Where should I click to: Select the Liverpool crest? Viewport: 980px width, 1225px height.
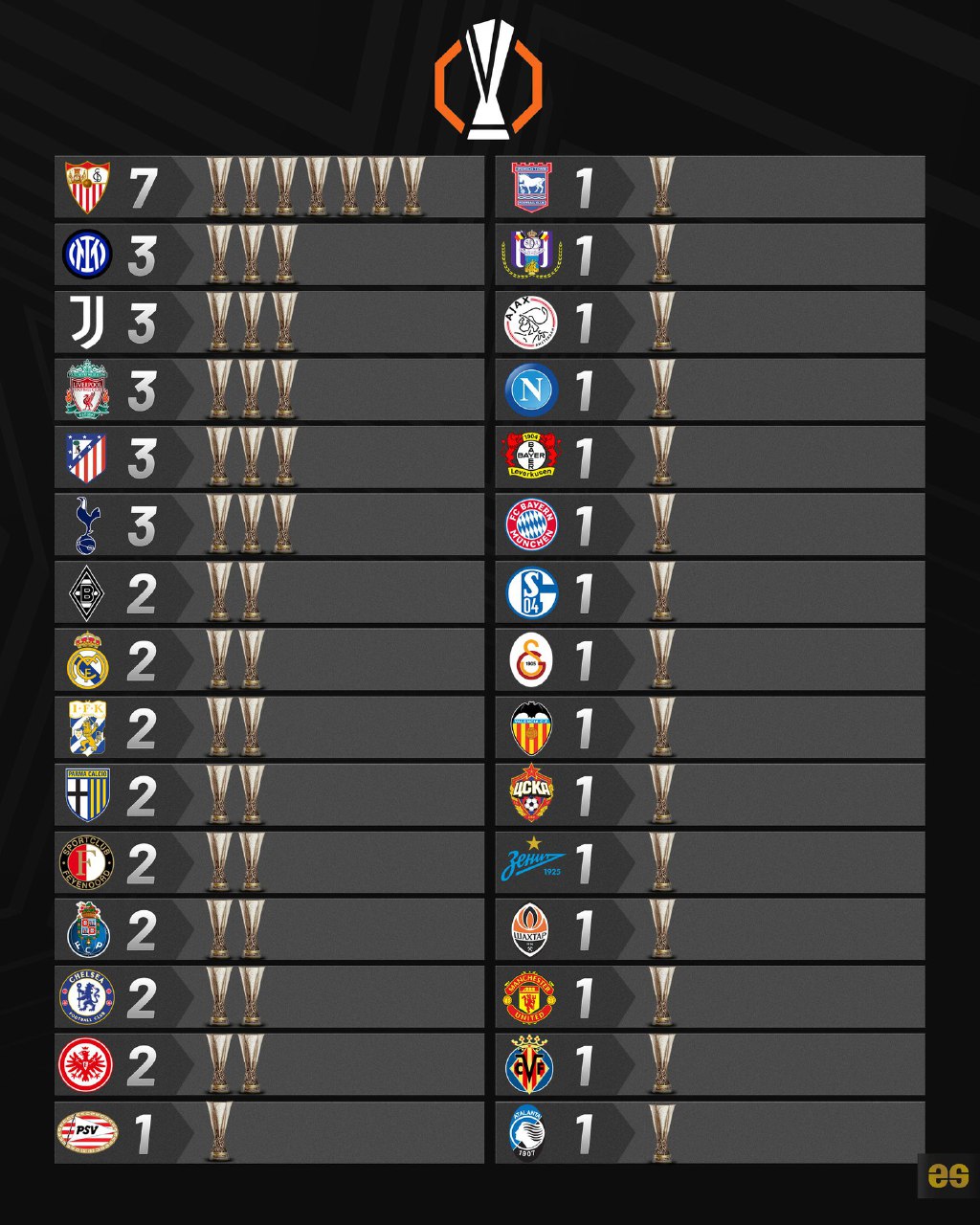pyautogui.click(x=87, y=390)
